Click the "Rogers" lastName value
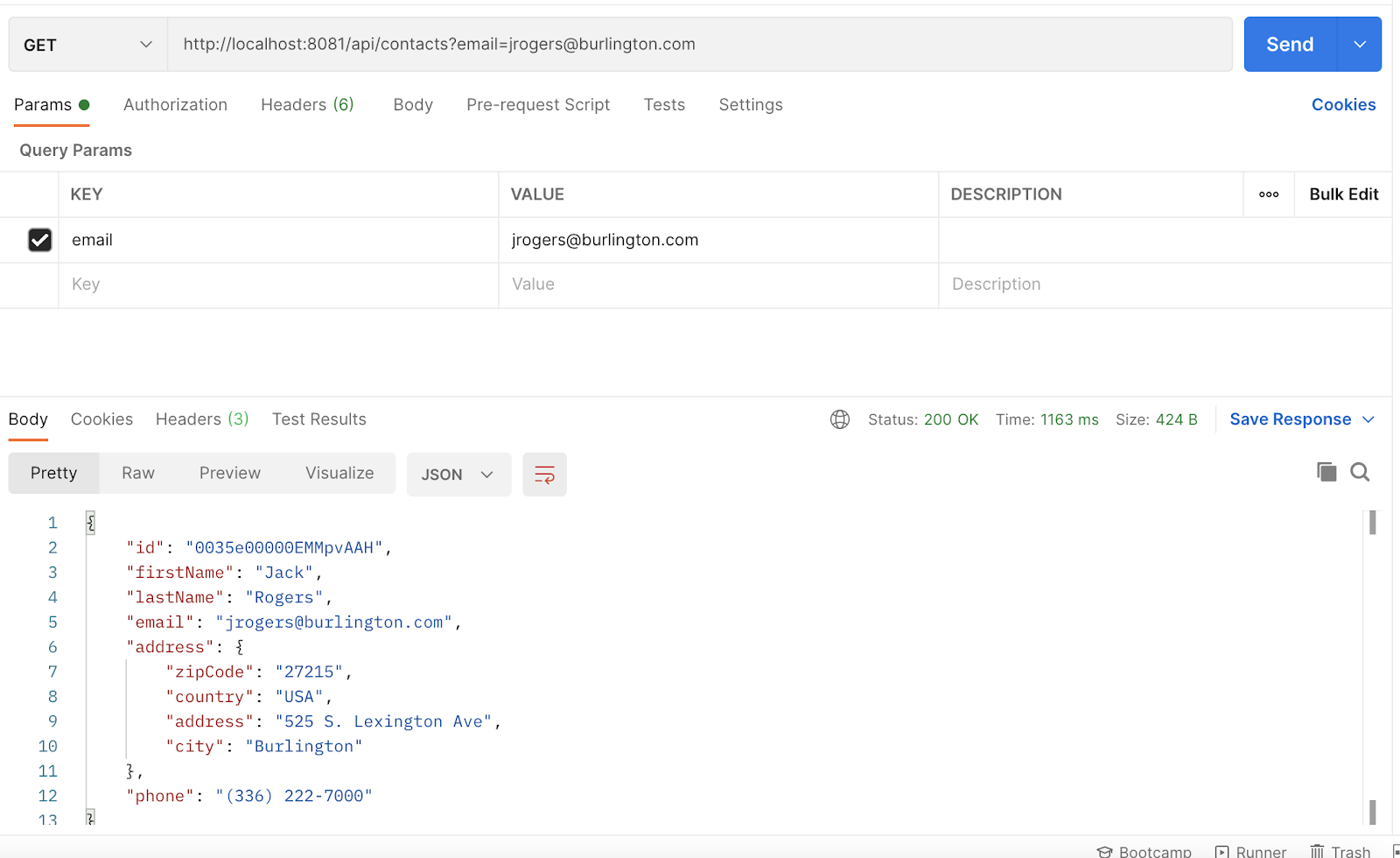 pos(284,597)
